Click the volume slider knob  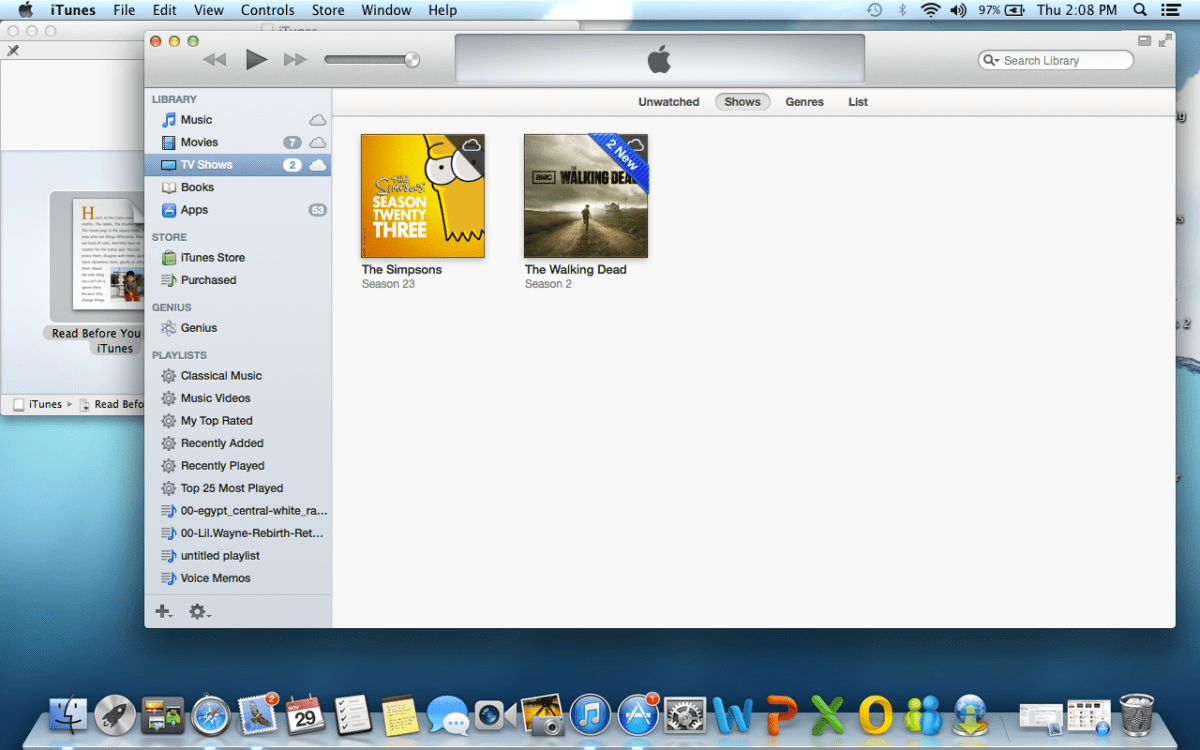[411, 60]
